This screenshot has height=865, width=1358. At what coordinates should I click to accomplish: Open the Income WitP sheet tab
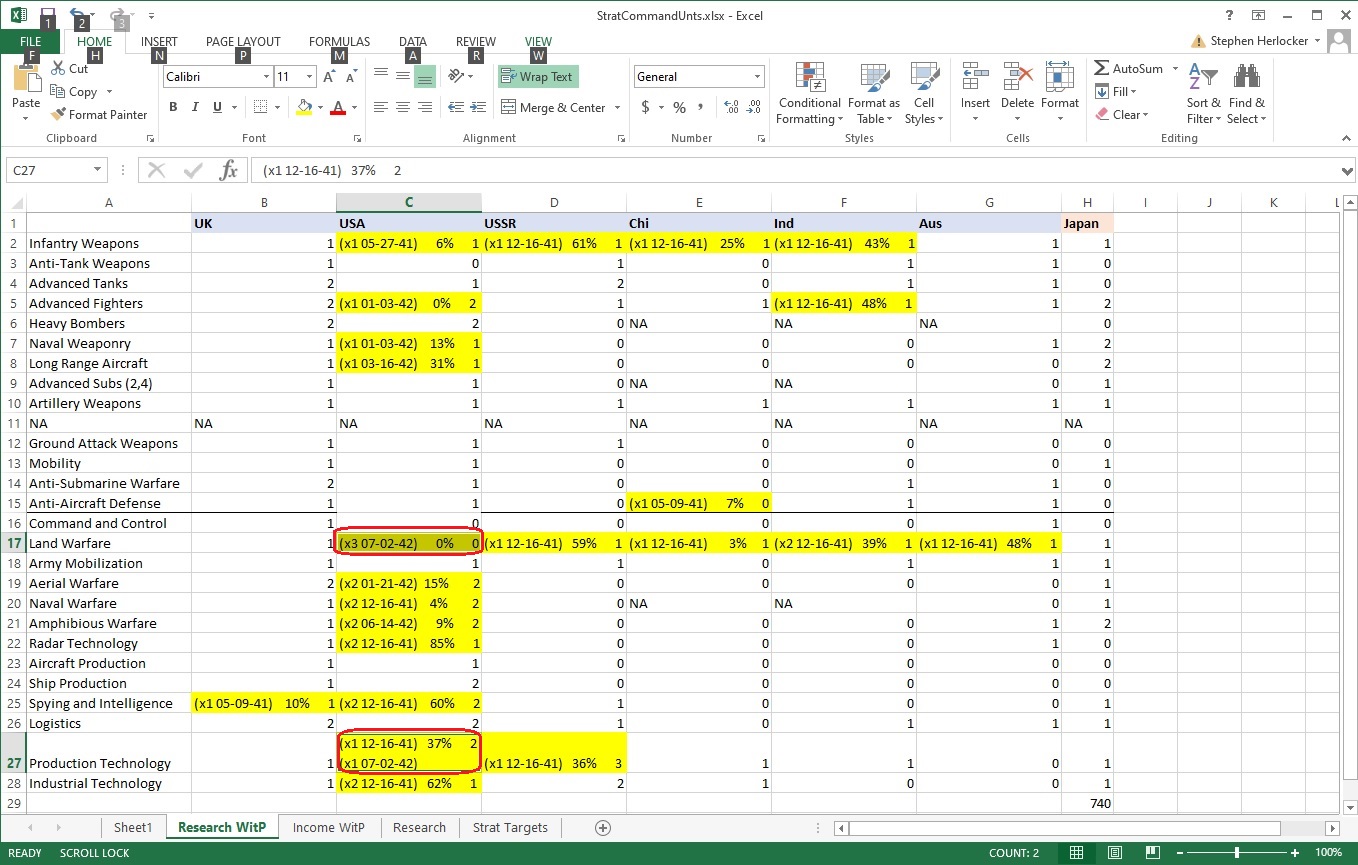tap(329, 827)
